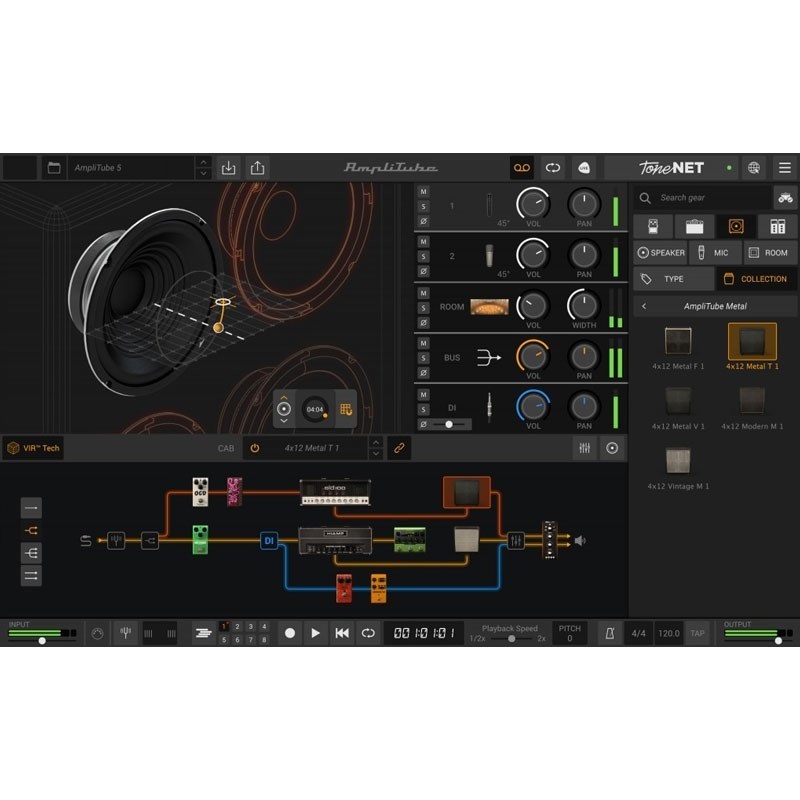Step to the previous preset arrow
800x800 pixels.
203,162
